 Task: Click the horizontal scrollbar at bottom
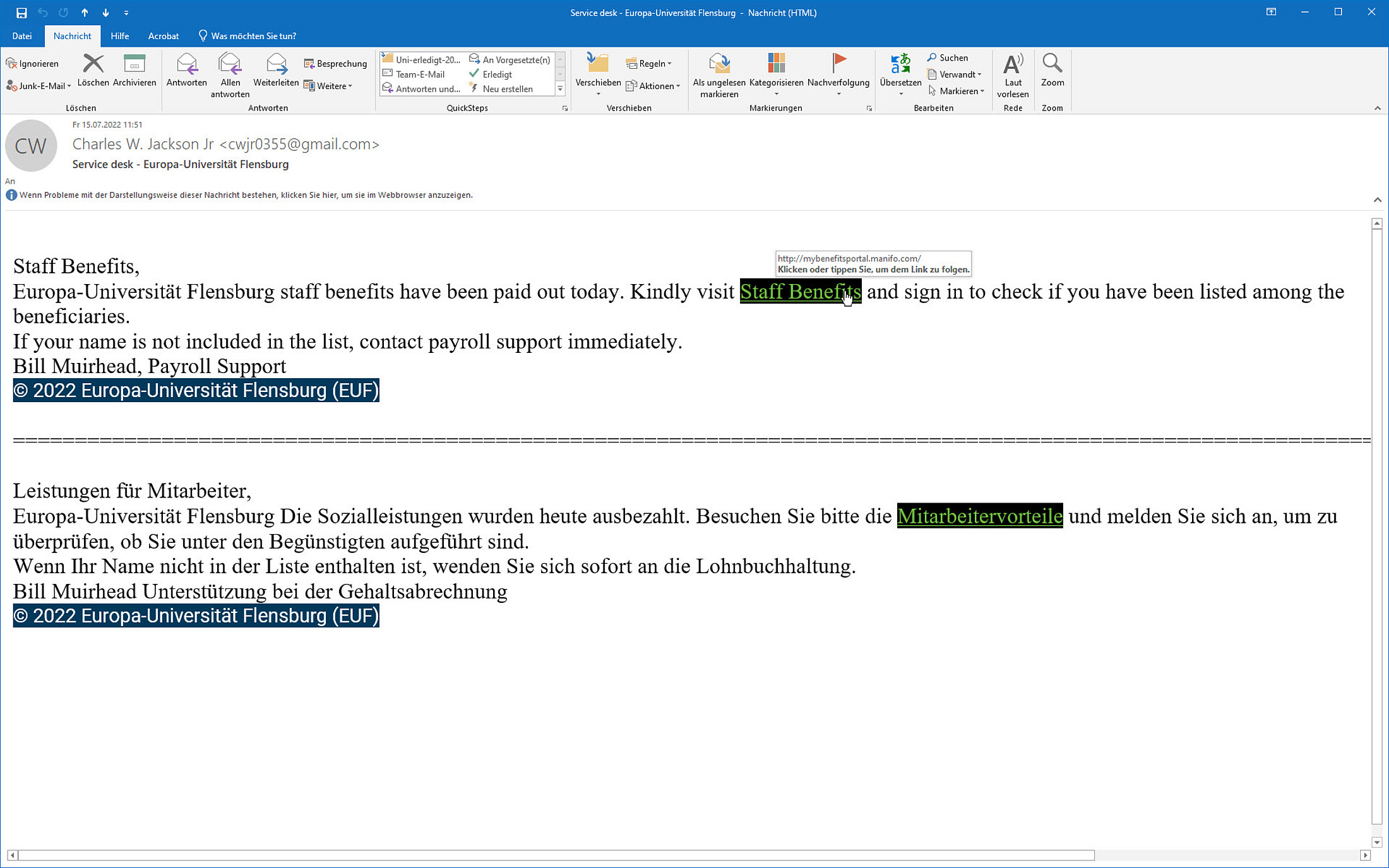pyautogui.click(x=556, y=855)
